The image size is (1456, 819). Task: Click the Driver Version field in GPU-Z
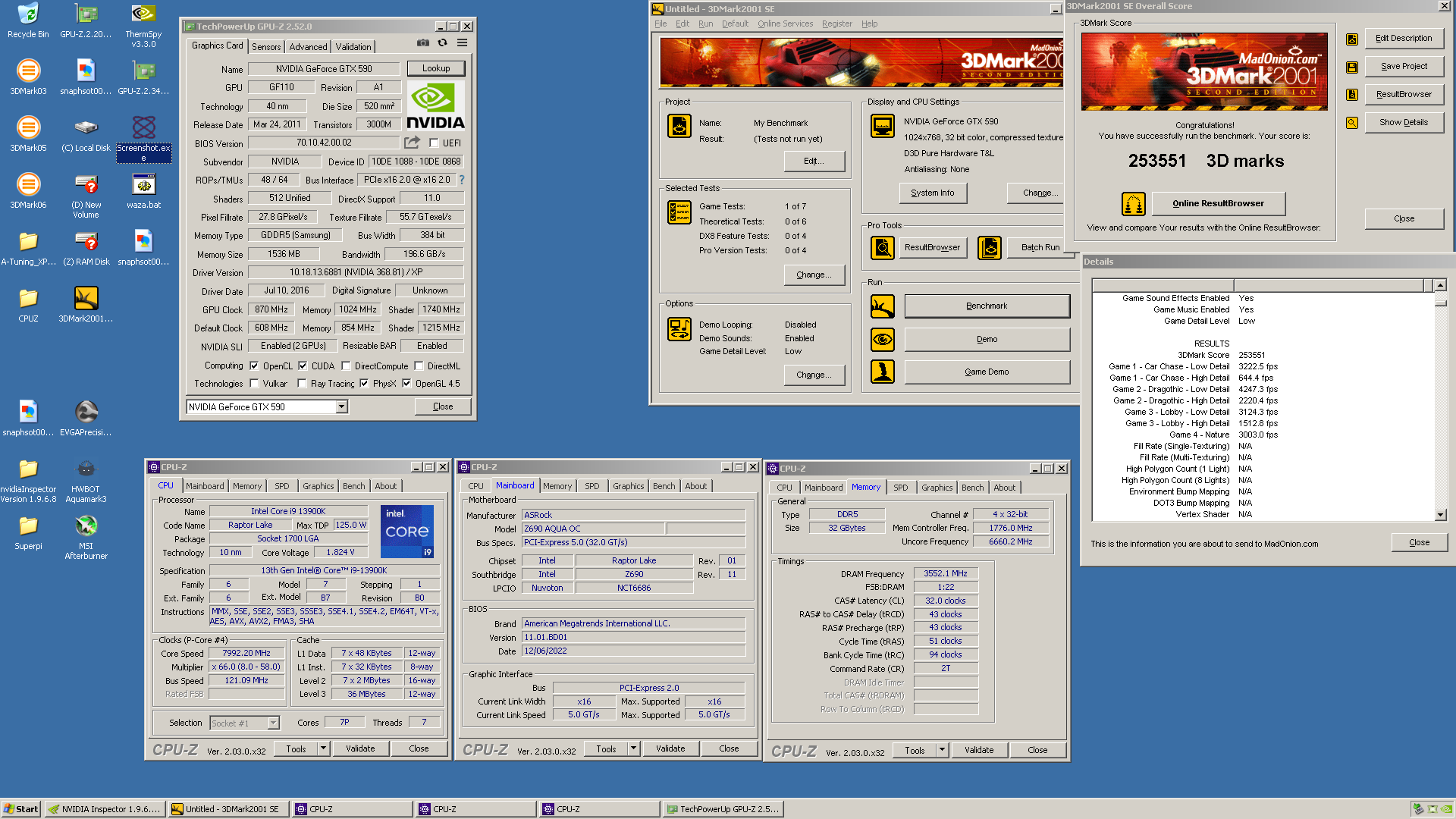(356, 272)
